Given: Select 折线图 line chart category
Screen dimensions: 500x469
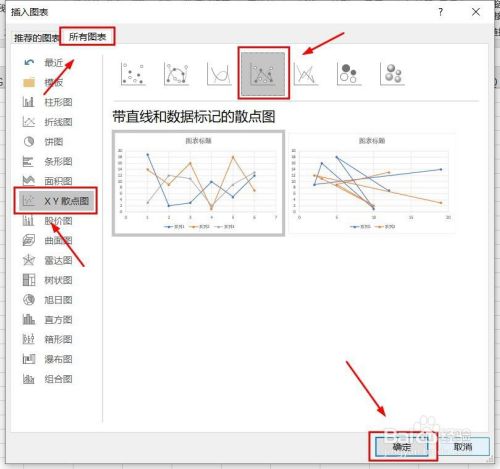Looking at the screenshot, I should [x=47, y=122].
